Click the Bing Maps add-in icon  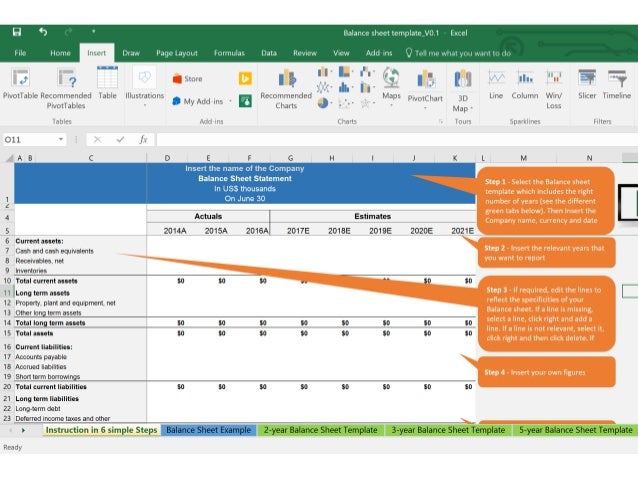pyautogui.click(x=245, y=78)
